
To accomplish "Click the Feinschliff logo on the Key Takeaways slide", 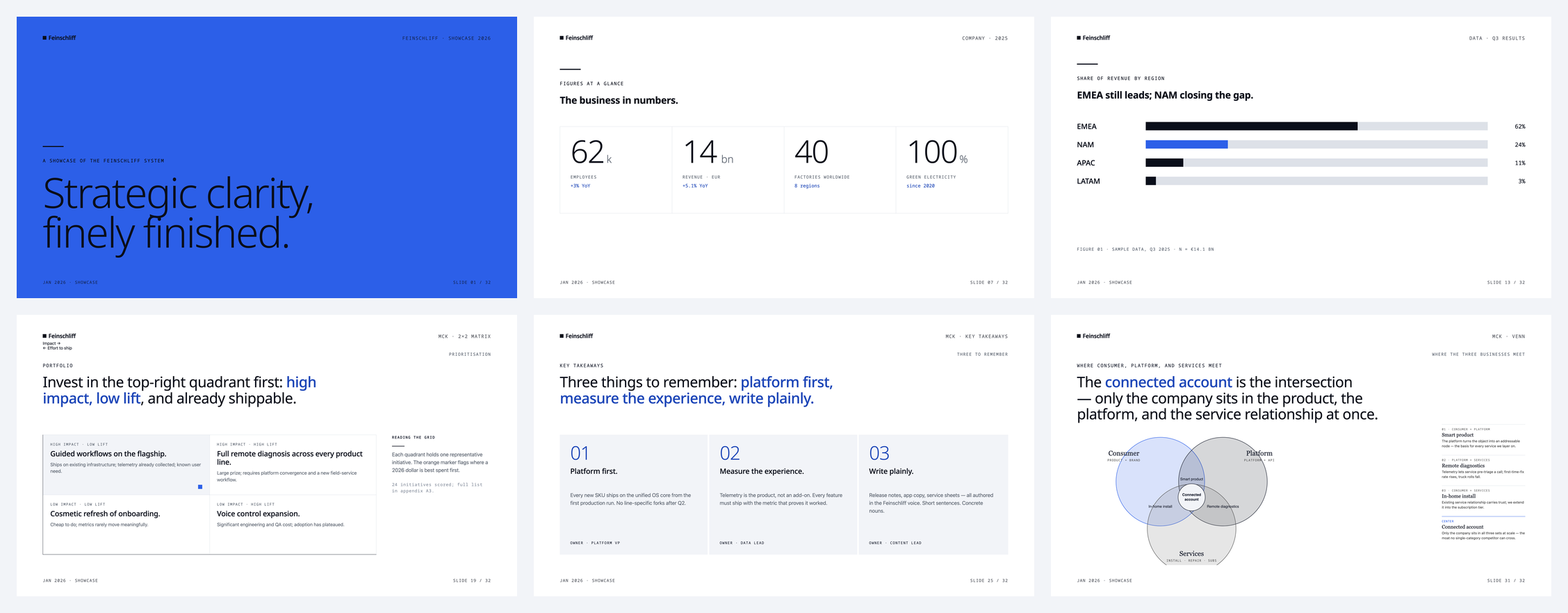I will click(576, 336).
